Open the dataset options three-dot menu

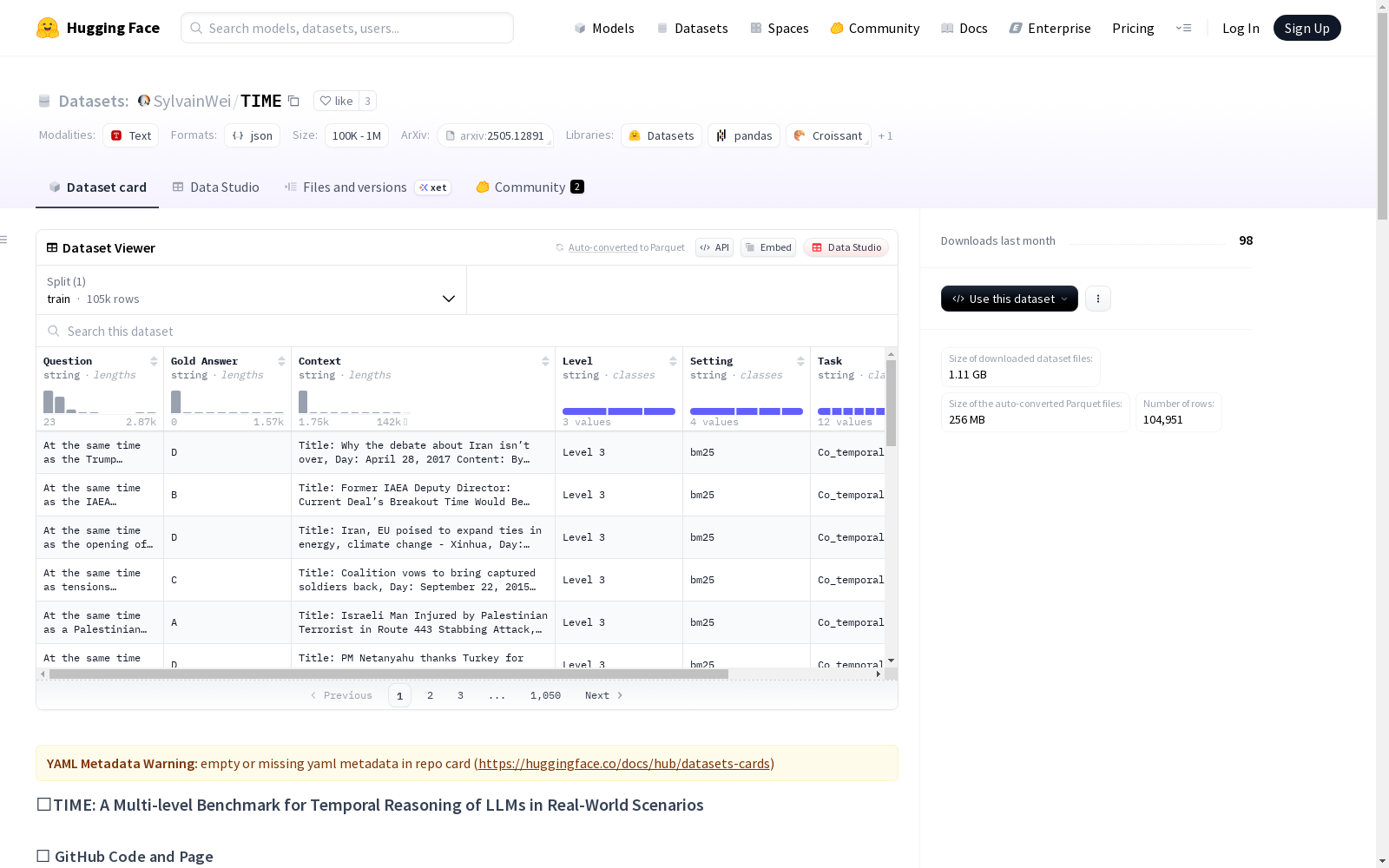click(1098, 299)
